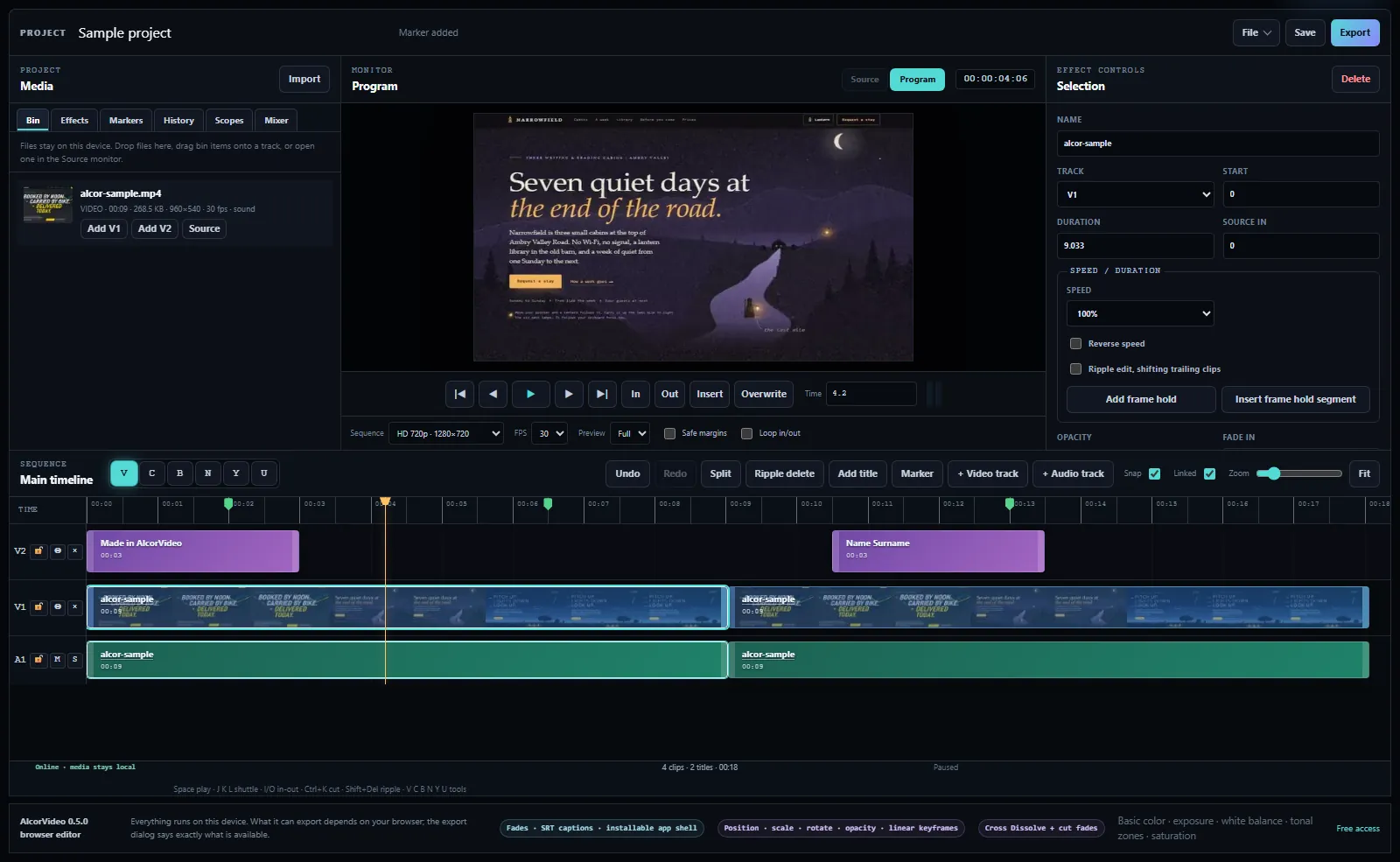Click the Export button
This screenshot has height=862, width=1400.
pos(1355,32)
